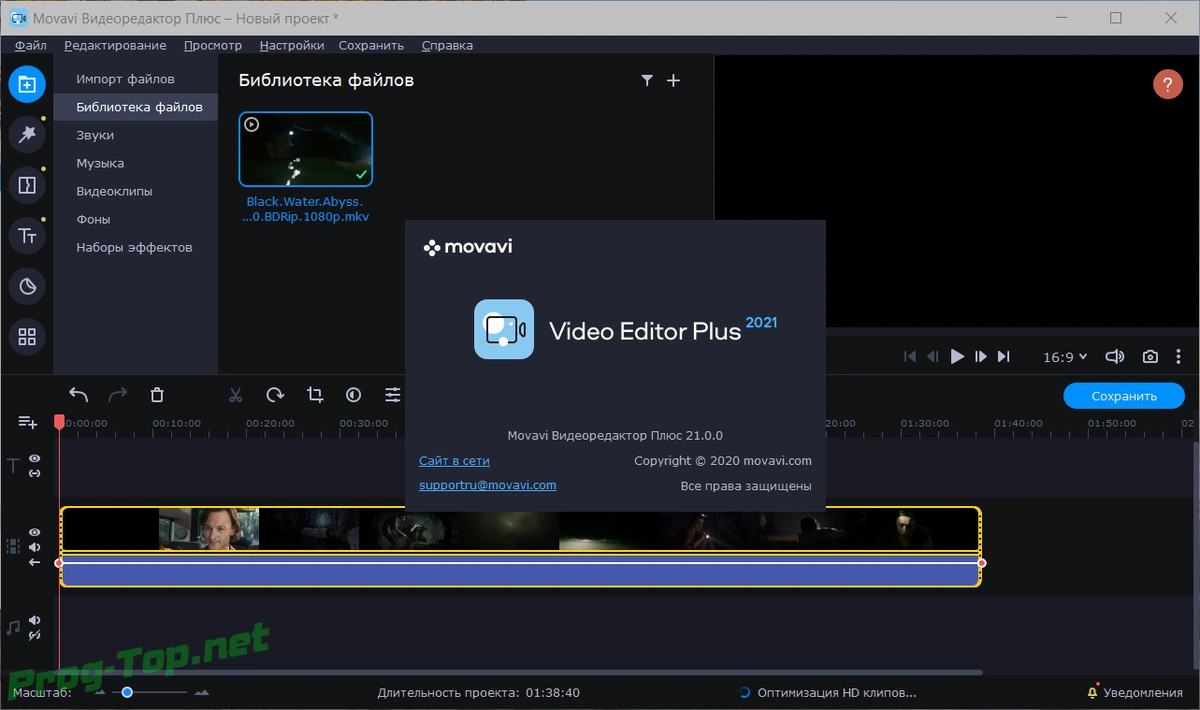Jump to the next clip
The height and width of the screenshot is (710, 1200).
point(1004,357)
